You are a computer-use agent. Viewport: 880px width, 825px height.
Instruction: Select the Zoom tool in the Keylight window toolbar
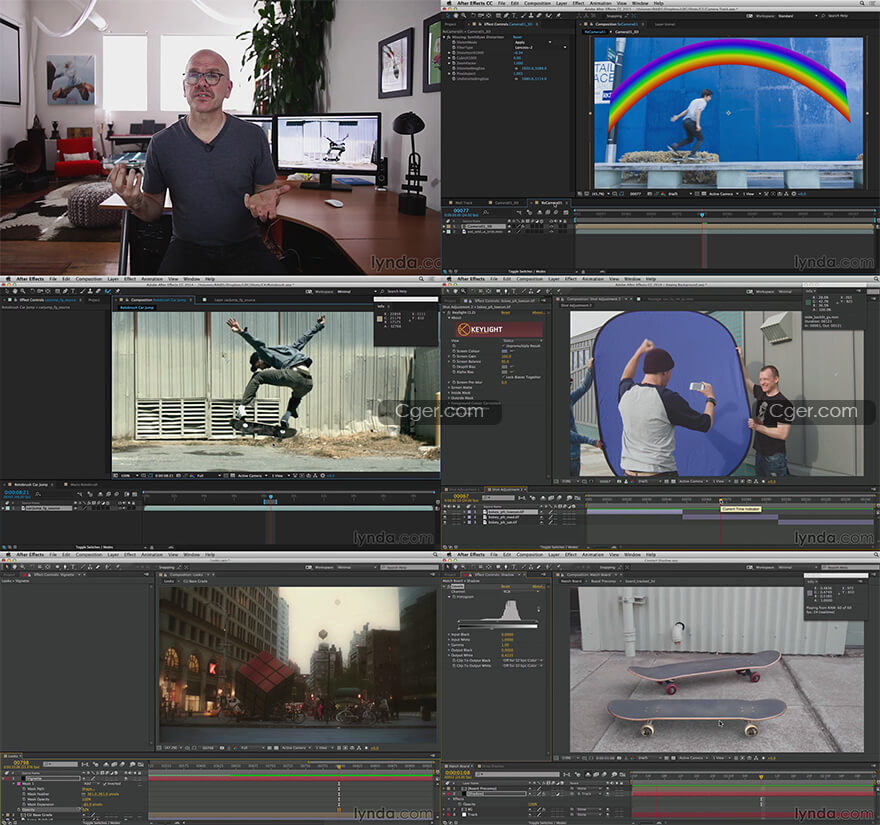[464, 291]
